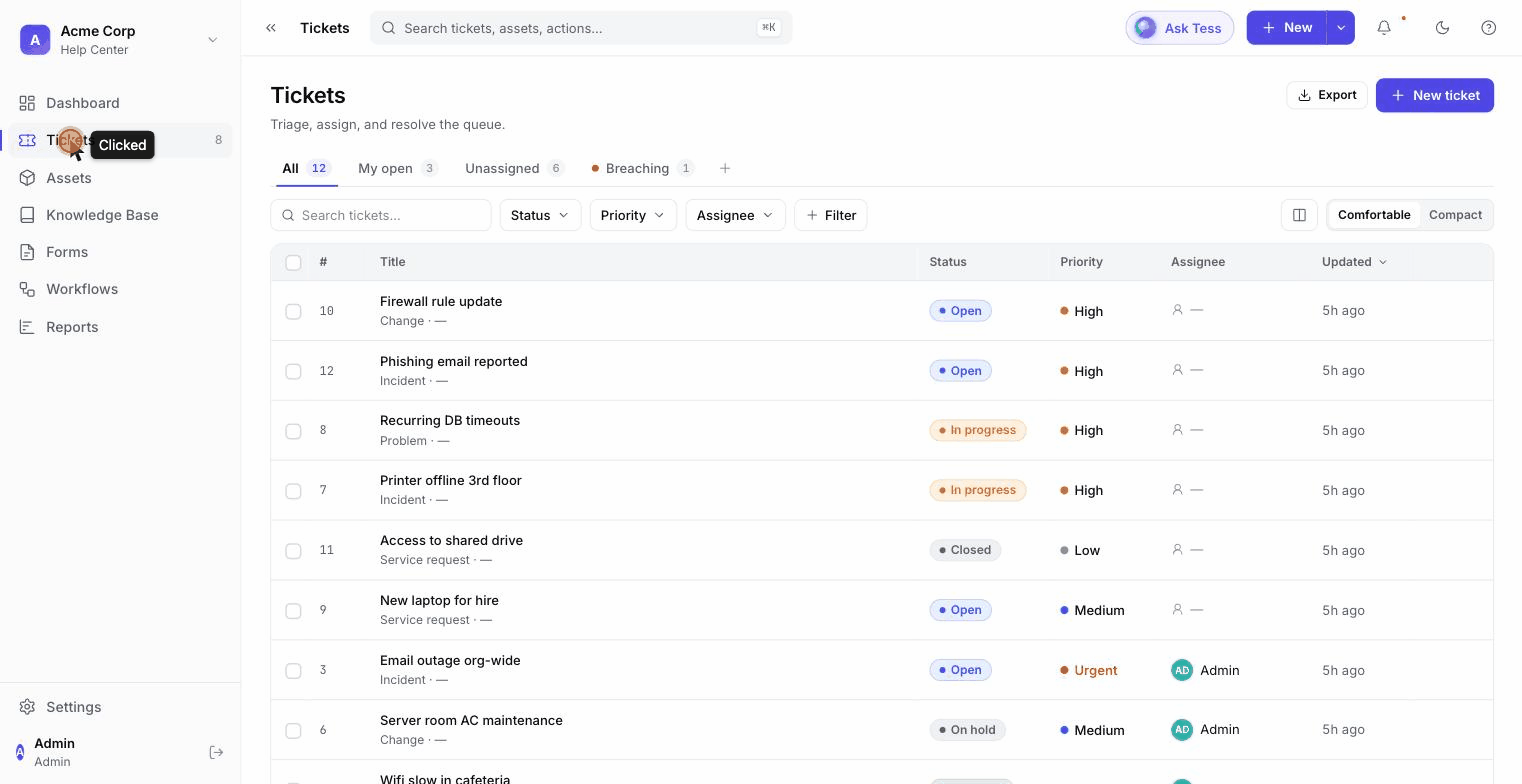This screenshot has width=1522, height=784.
Task: Click the log out icon next to Admin
Action: tap(216, 752)
